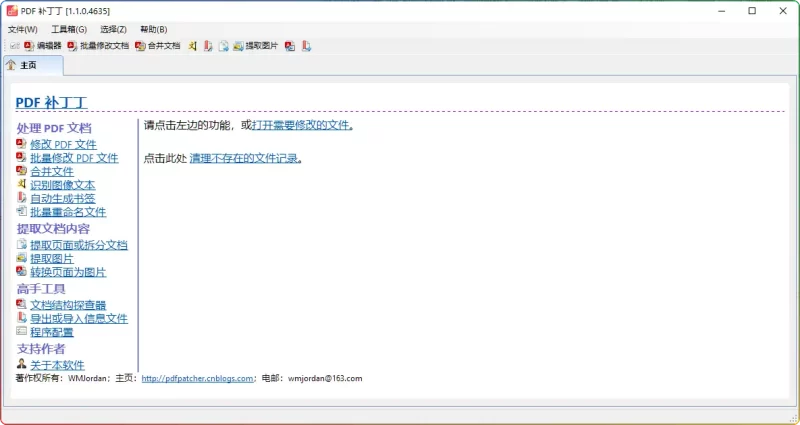Open the 合并文件 link
This screenshot has height=425, width=800.
pyautogui.click(x=52, y=171)
